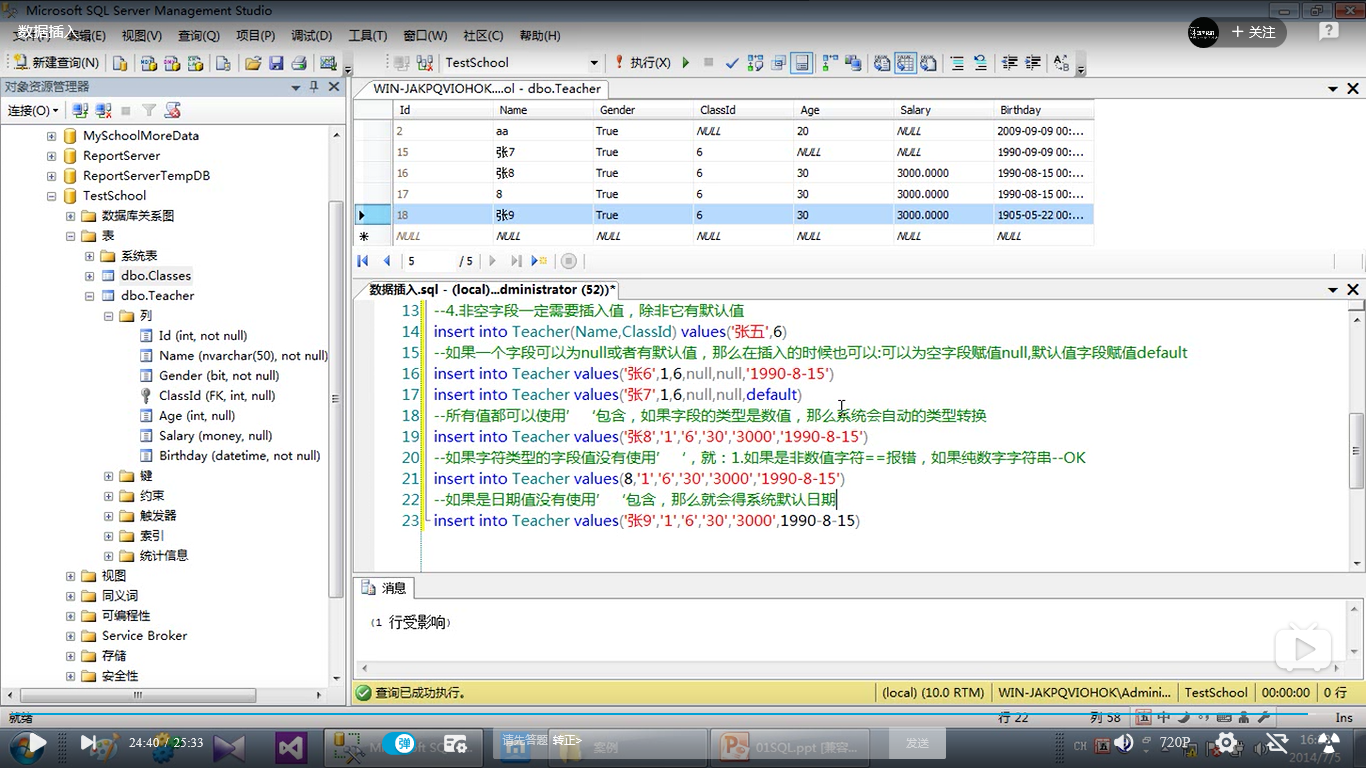Click the Cancel Executing Query stop icon
The height and width of the screenshot is (768, 1366).
pyautogui.click(x=709, y=62)
